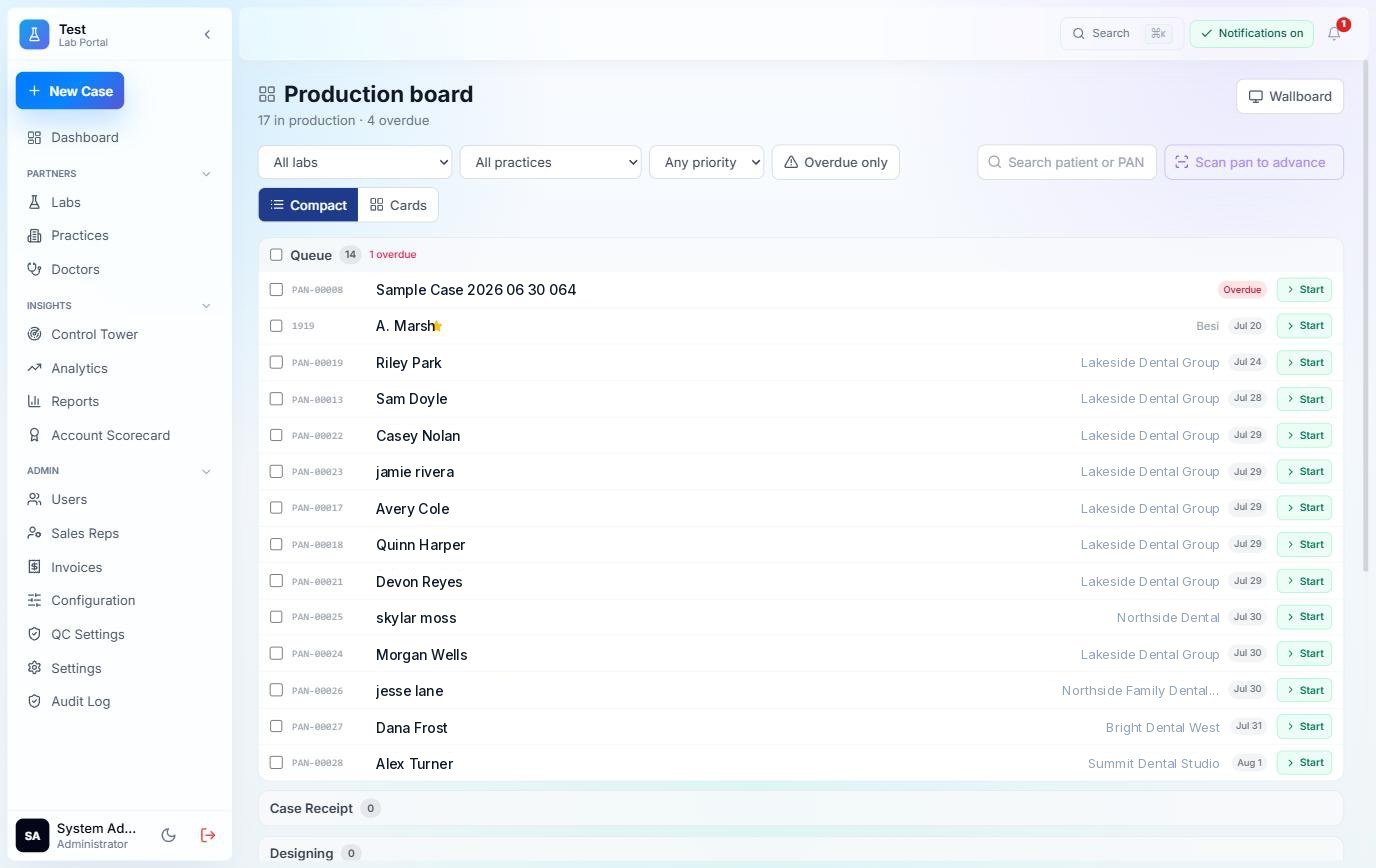Click the SA user avatar

32,835
